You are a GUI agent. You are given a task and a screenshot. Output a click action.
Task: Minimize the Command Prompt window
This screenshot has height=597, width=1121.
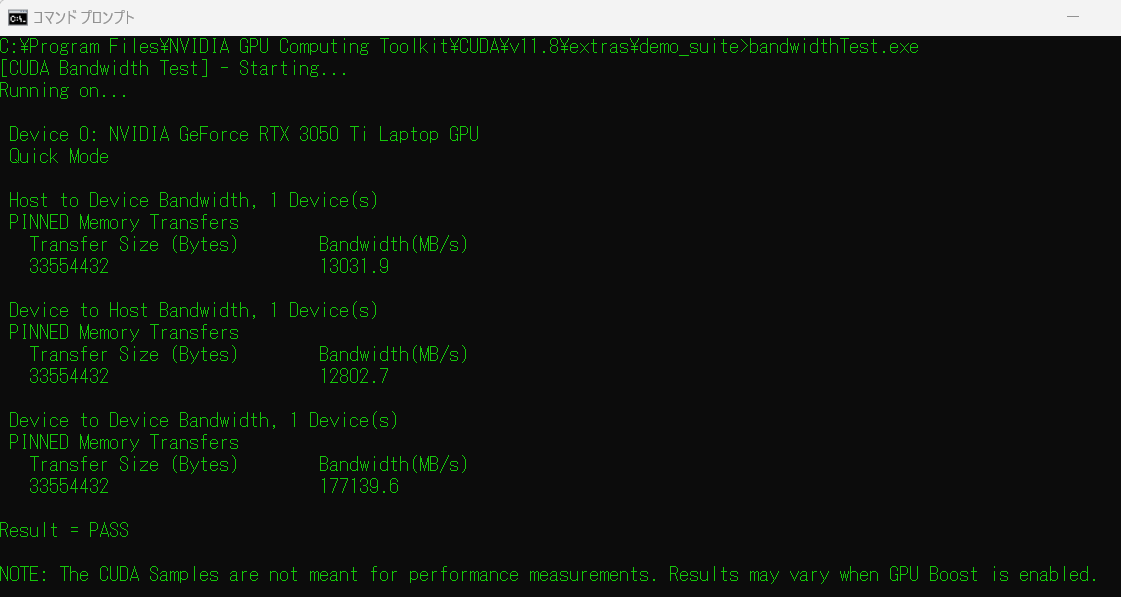point(1072,17)
